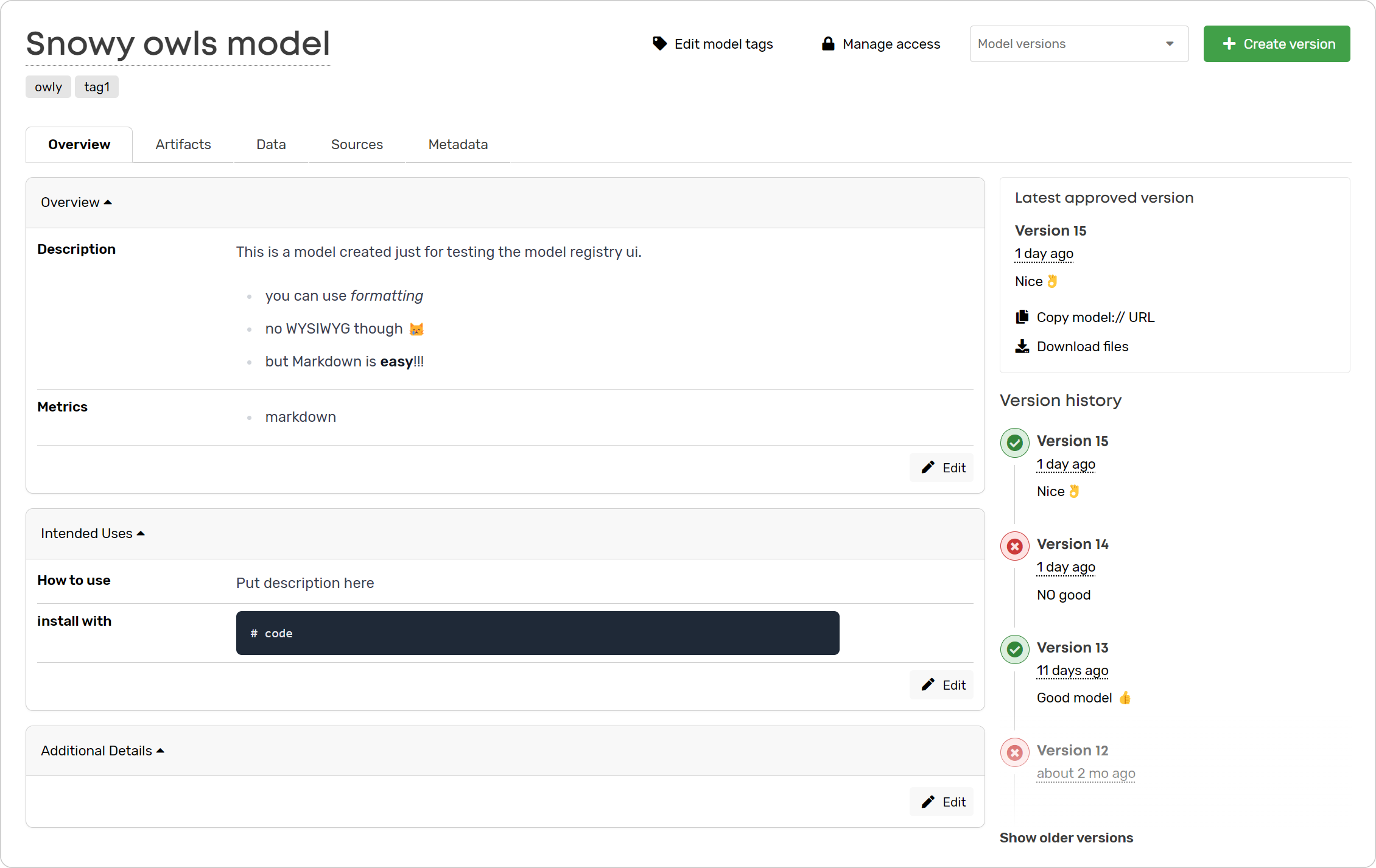
Task: Click the red status icon next to Version 12
Action: (1014, 752)
